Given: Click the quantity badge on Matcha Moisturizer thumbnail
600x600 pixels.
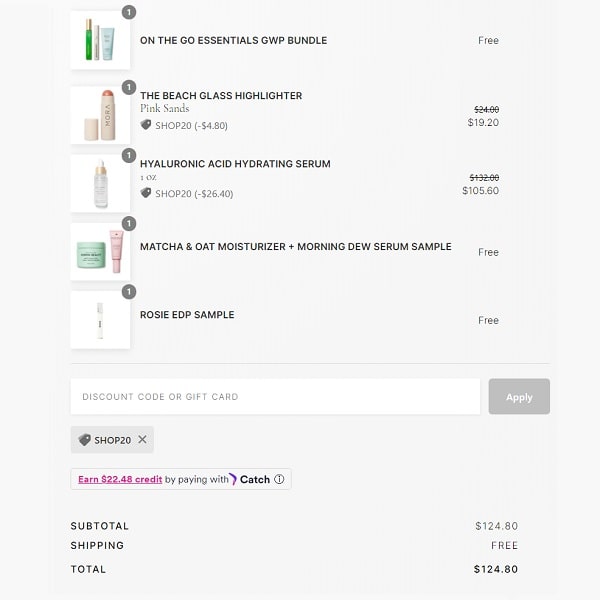Looking at the screenshot, I should 129,224.
